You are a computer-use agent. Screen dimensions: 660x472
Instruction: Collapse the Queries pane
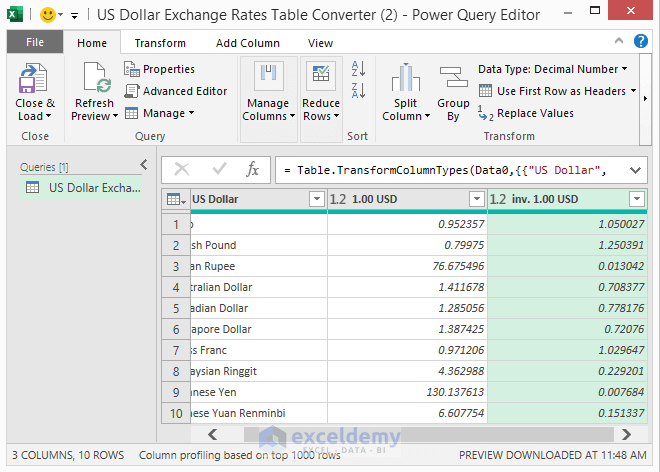coord(144,165)
